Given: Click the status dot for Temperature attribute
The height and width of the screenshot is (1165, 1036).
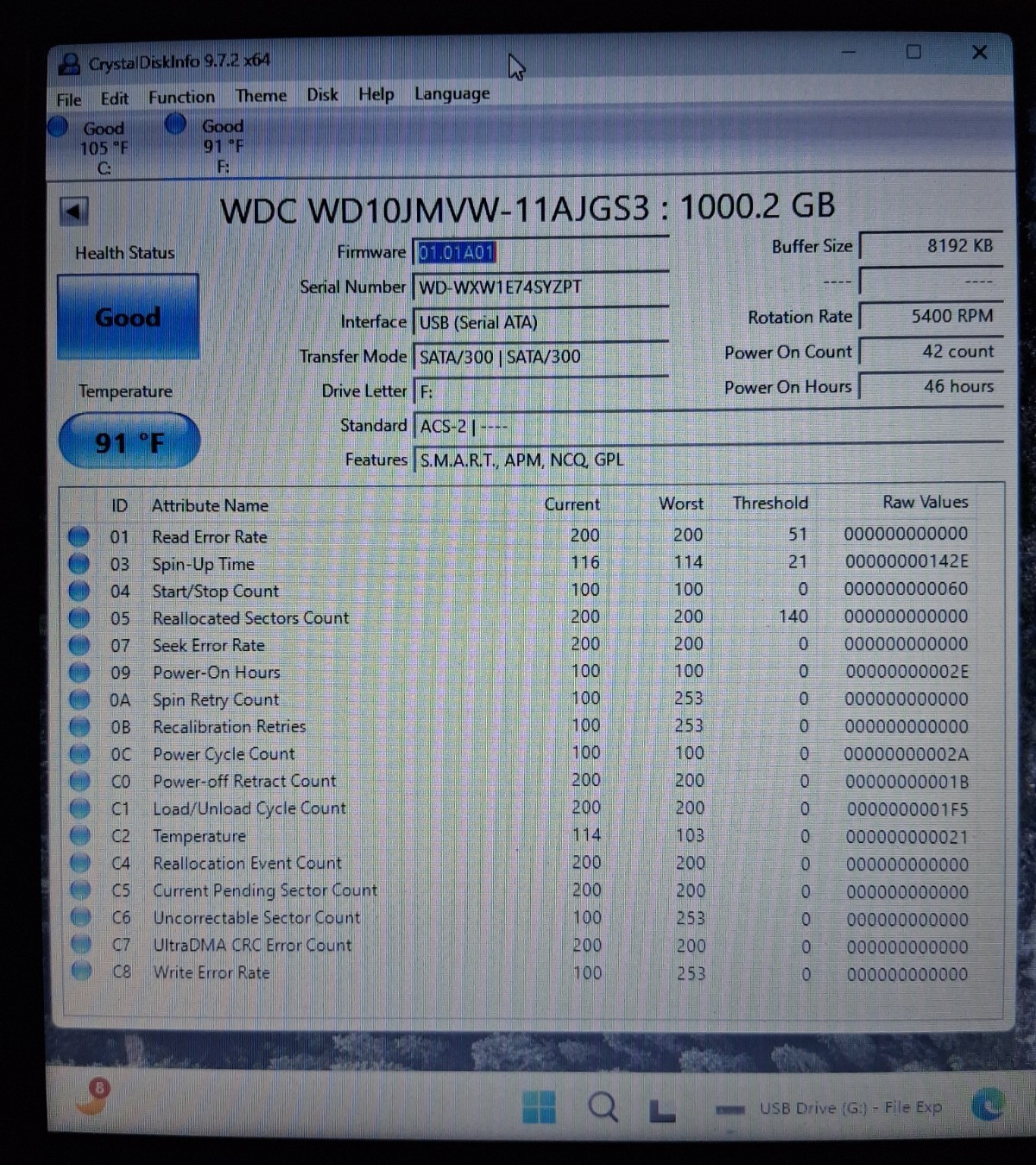Looking at the screenshot, I should coord(79,836).
